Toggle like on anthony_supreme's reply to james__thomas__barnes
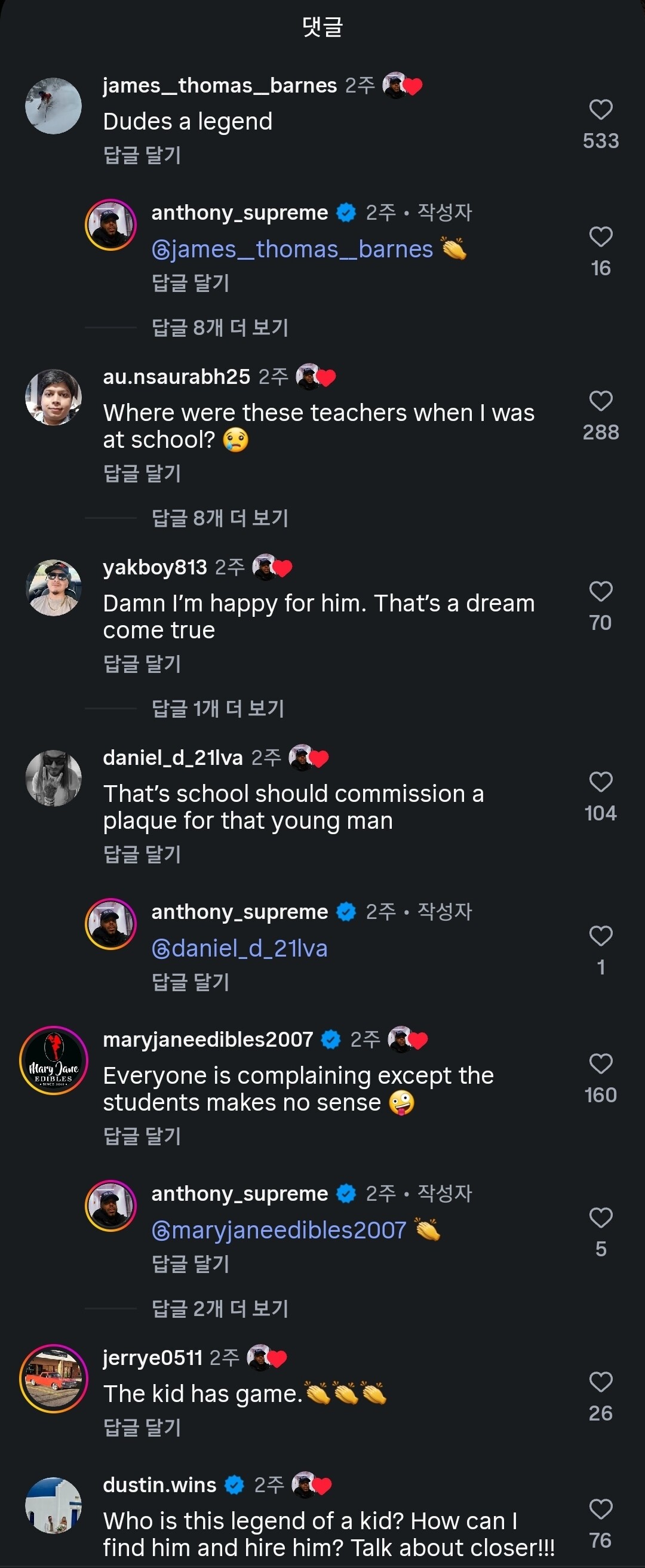645x1568 pixels. [601, 237]
